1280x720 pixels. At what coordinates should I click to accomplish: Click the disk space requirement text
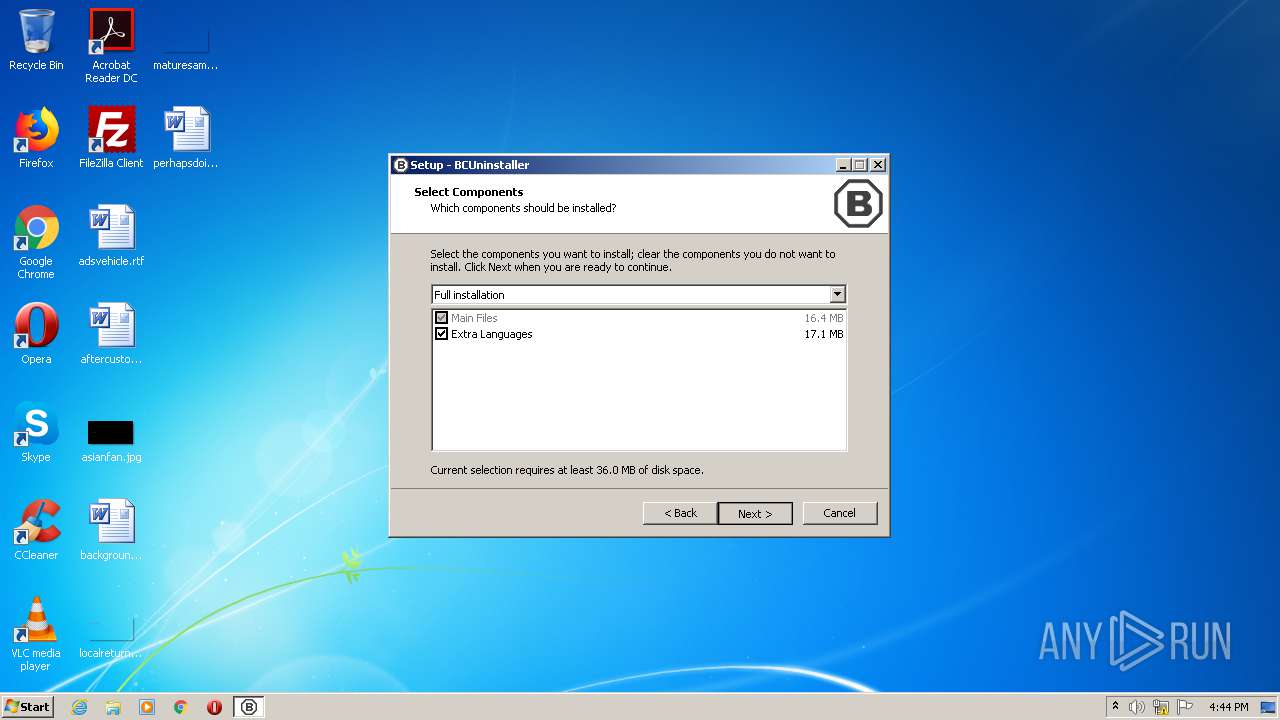point(567,470)
